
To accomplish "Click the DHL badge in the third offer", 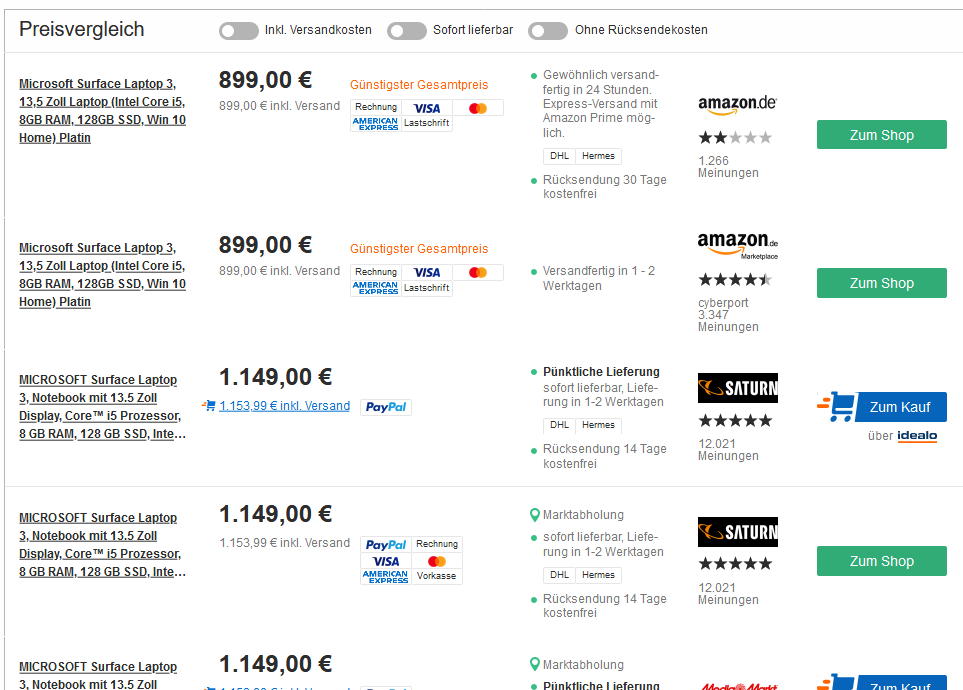I will click(559, 425).
